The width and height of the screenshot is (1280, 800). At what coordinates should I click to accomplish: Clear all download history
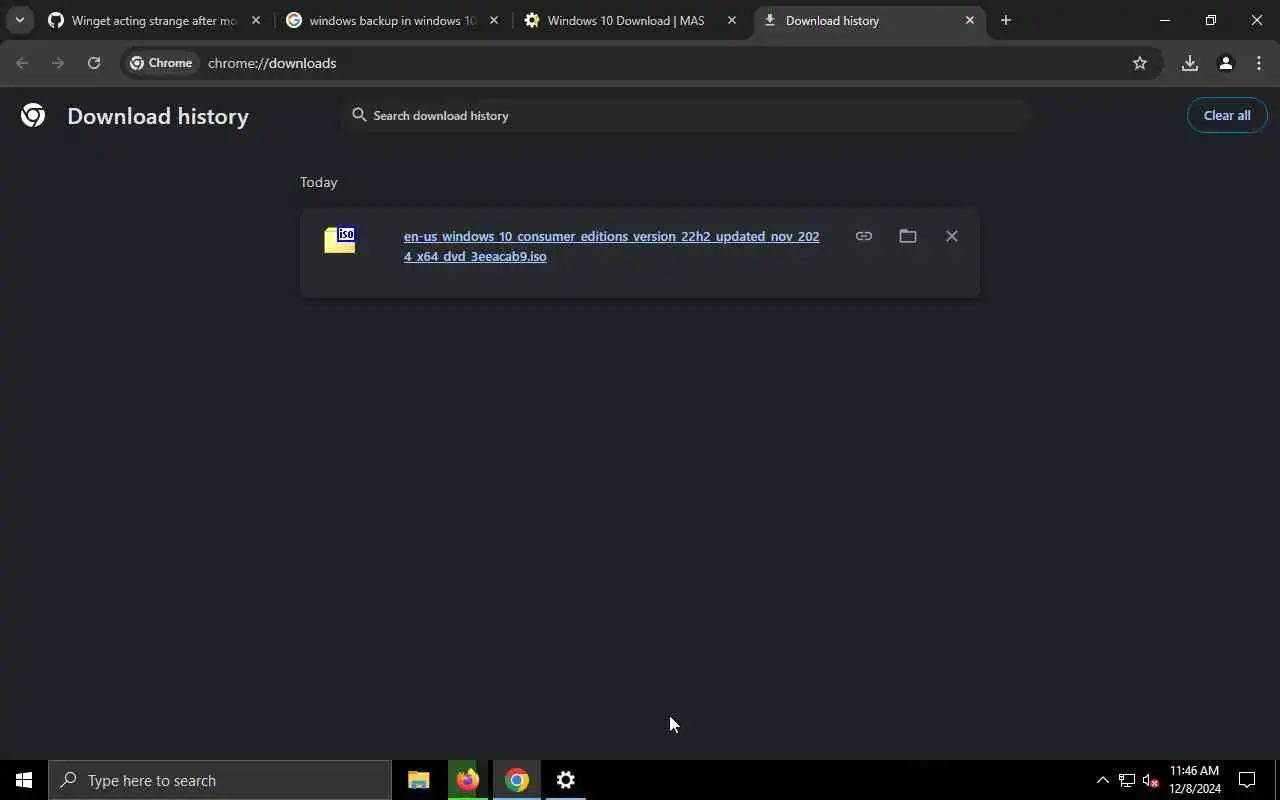point(1227,115)
